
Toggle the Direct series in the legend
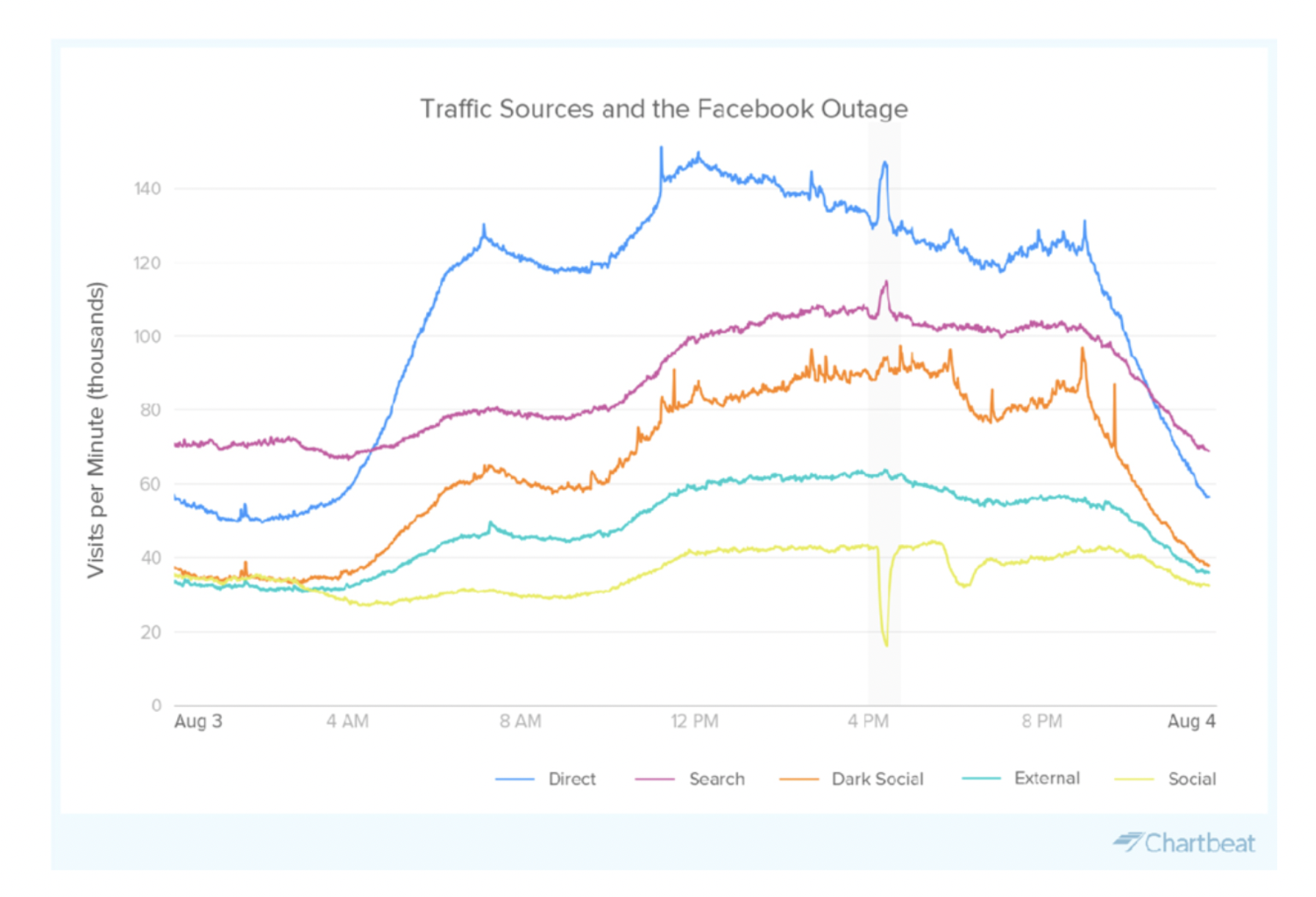pos(571,779)
